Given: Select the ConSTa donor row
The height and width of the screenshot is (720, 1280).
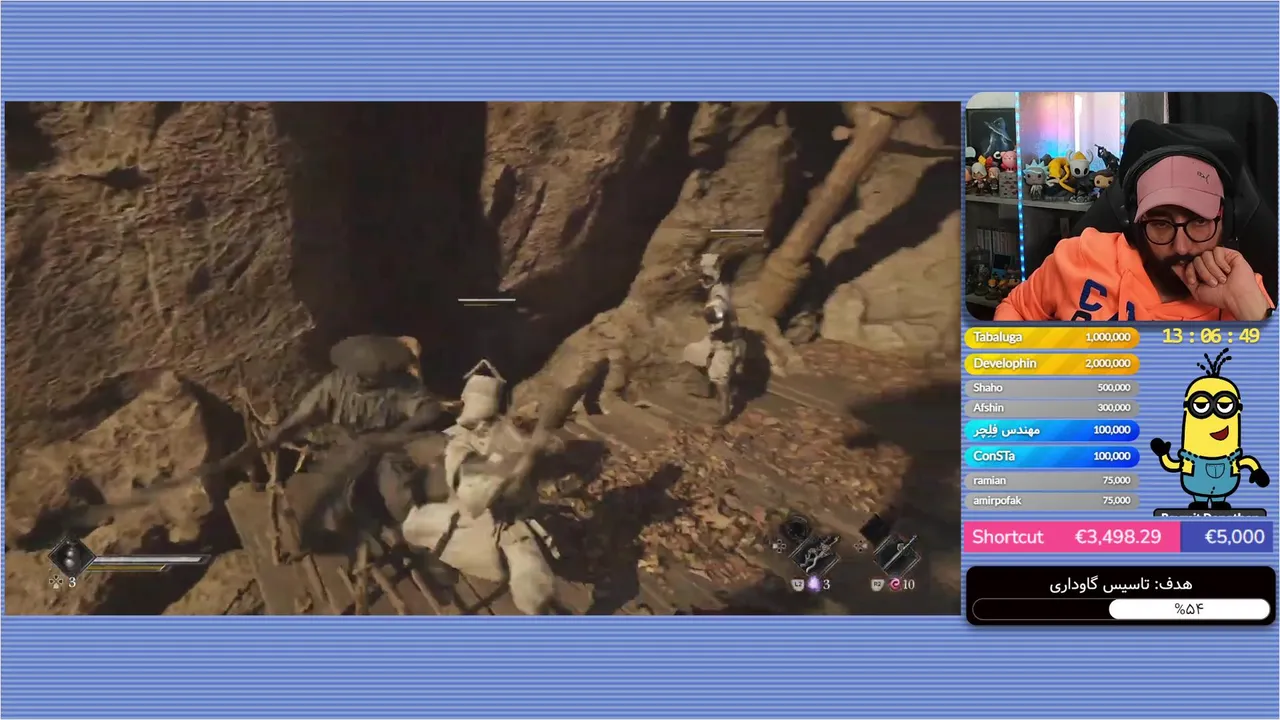Looking at the screenshot, I should coord(1051,456).
